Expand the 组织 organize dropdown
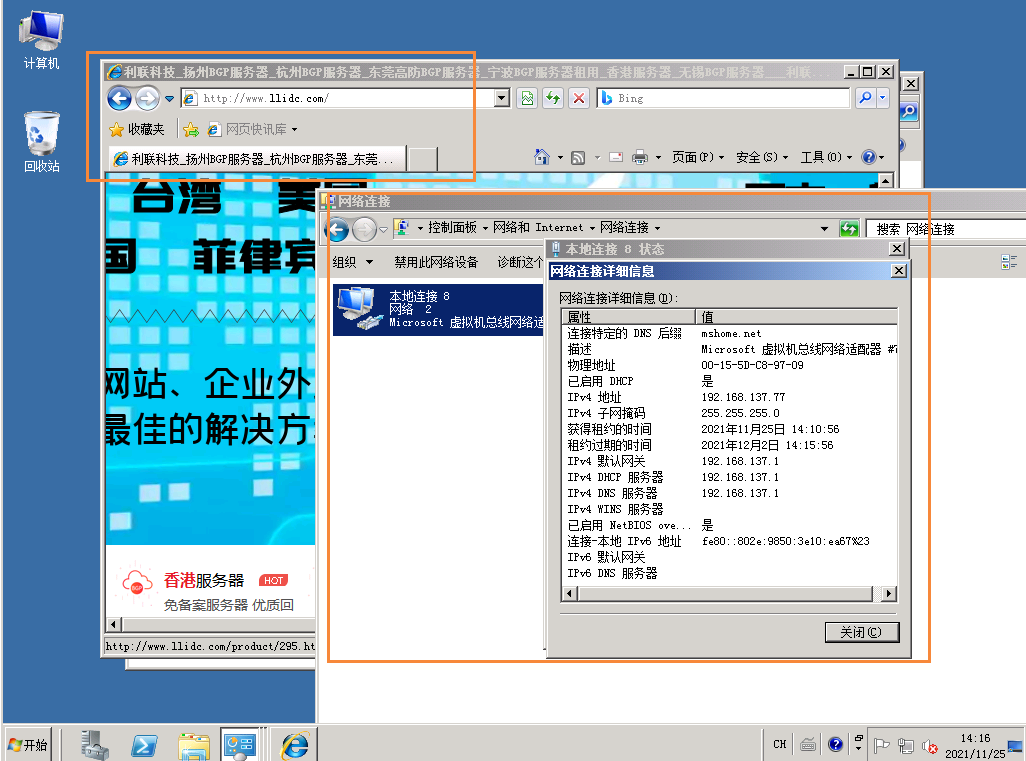1026x761 pixels. [x=352, y=262]
